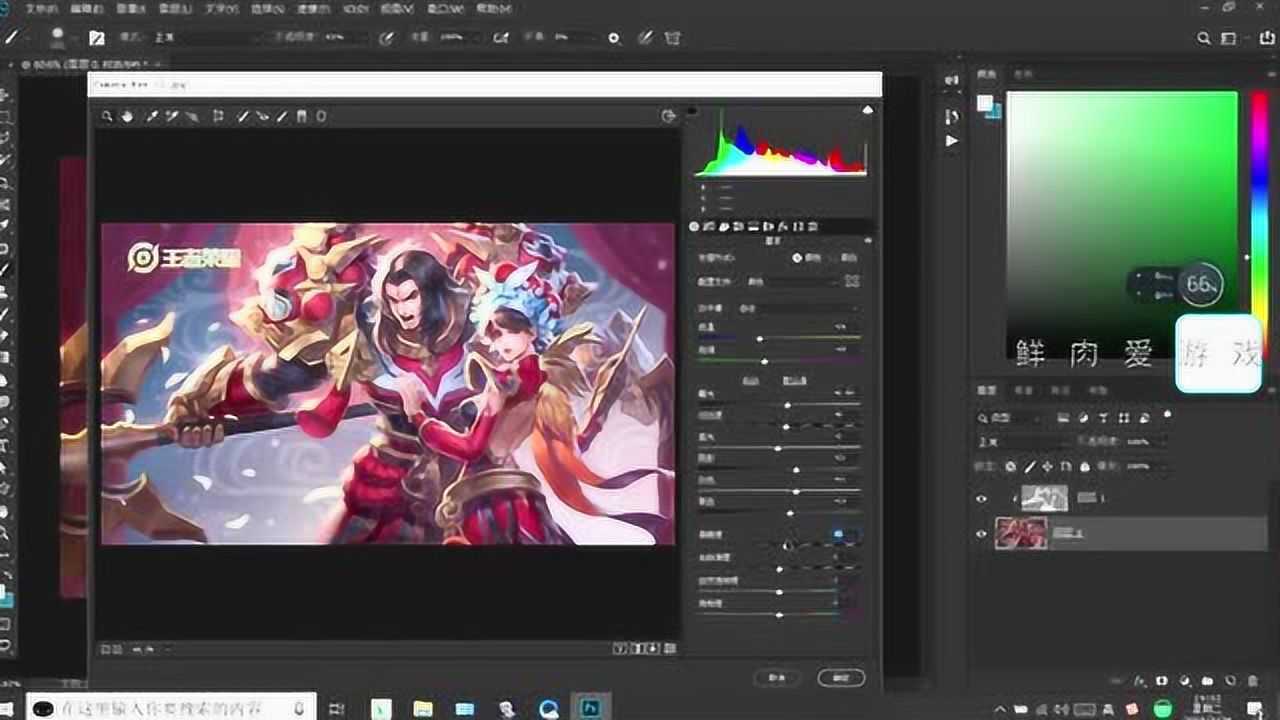Image resolution: width=1280 pixels, height=720 pixels.
Task: Choose the Color treatment radio button
Action: [x=797, y=257]
